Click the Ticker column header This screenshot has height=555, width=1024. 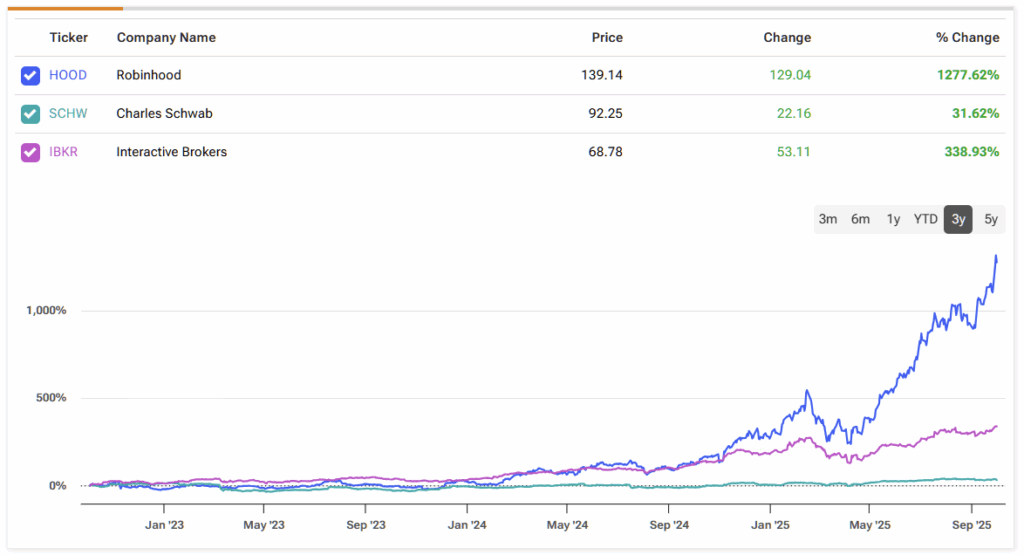click(x=69, y=38)
